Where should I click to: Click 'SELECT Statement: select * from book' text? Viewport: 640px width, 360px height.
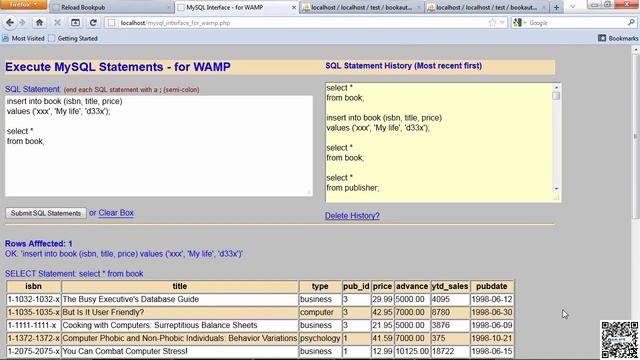(74, 273)
